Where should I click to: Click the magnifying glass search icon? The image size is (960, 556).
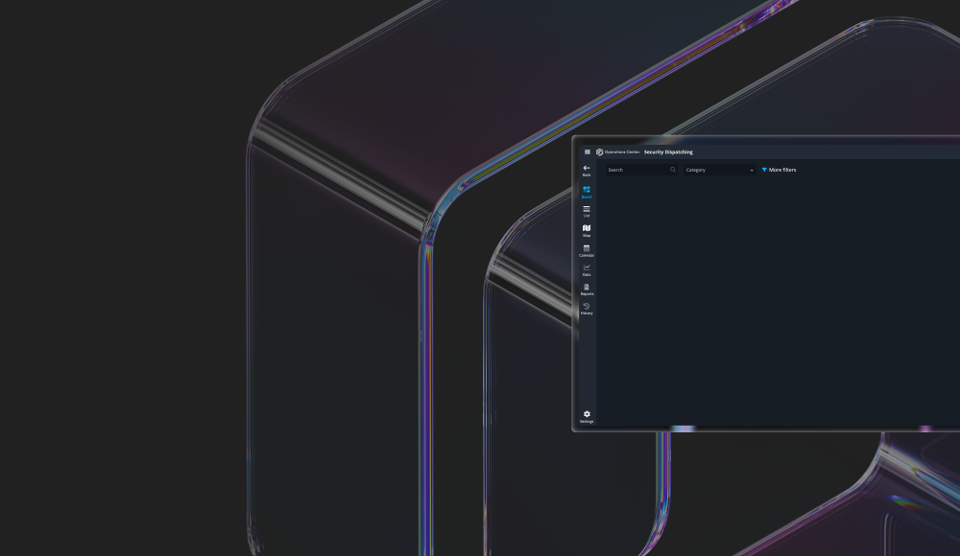(x=673, y=170)
